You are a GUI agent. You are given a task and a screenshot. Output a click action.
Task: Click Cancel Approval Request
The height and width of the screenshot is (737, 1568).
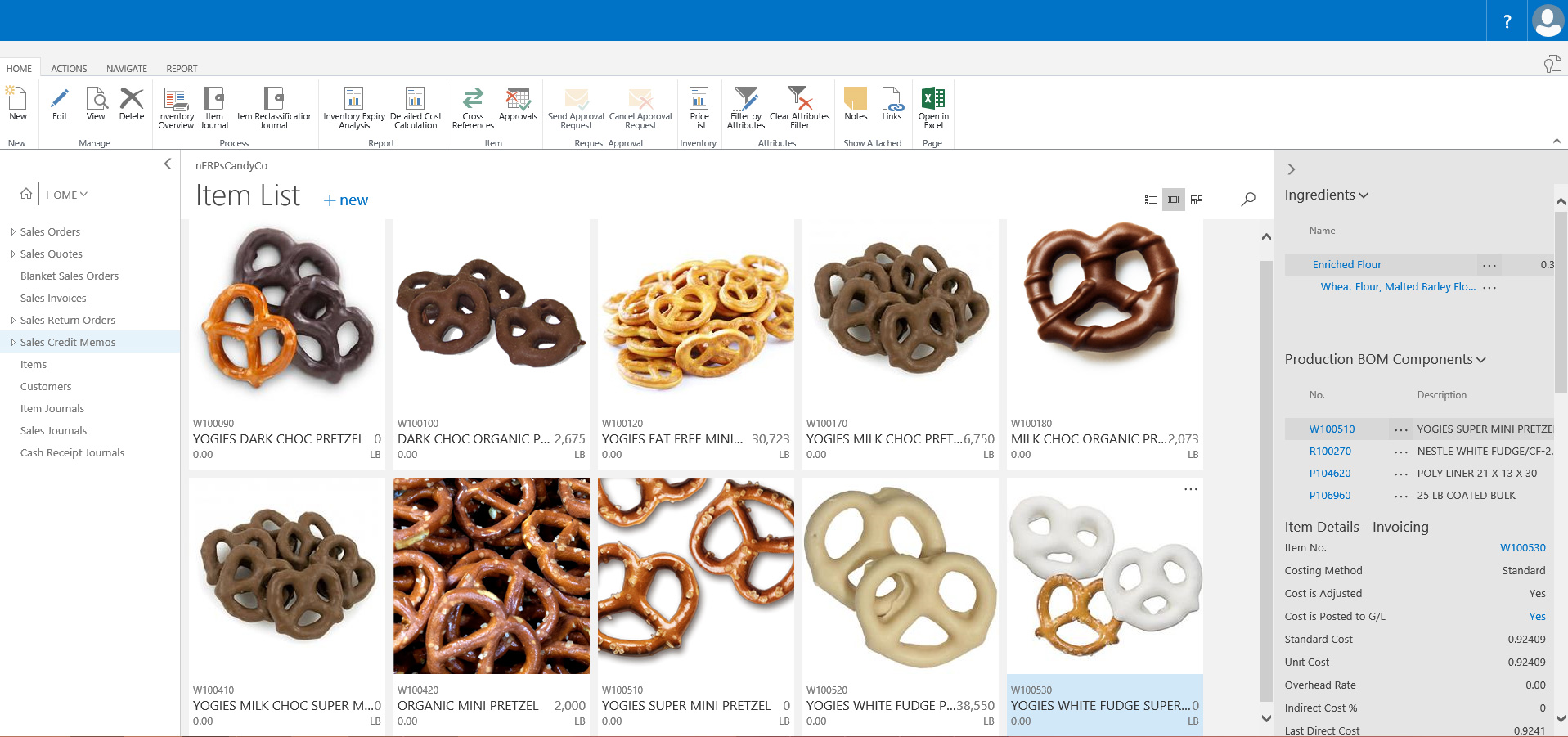[640, 108]
